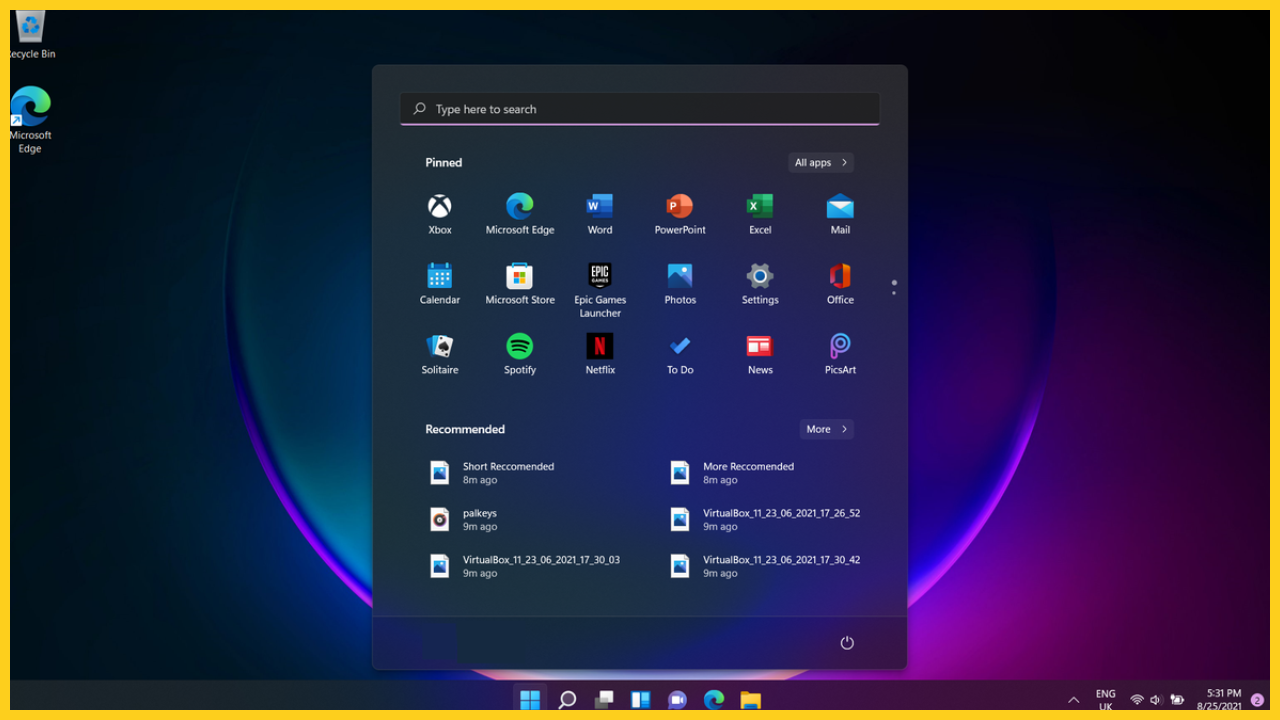Open VirtualBox_11_23_06_2021_17_30_42 recommended file

pos(764,566)
